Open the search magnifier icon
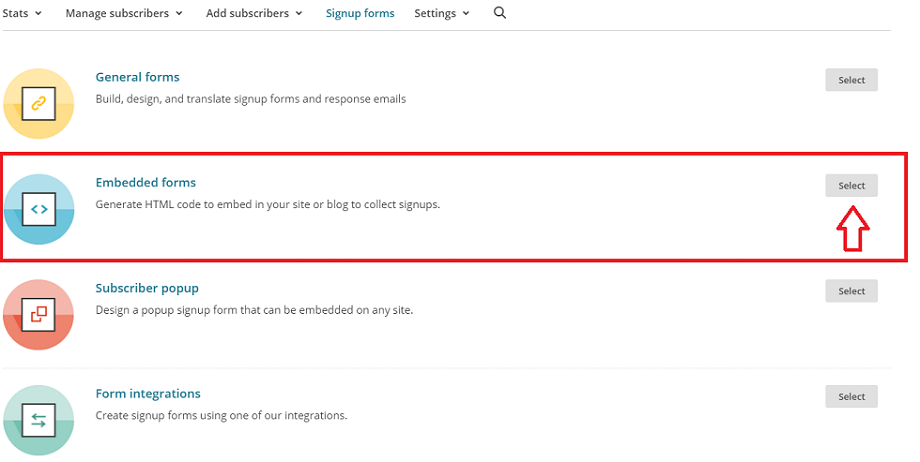This screenshot has height=462, width=920. (x=499, y=12)
